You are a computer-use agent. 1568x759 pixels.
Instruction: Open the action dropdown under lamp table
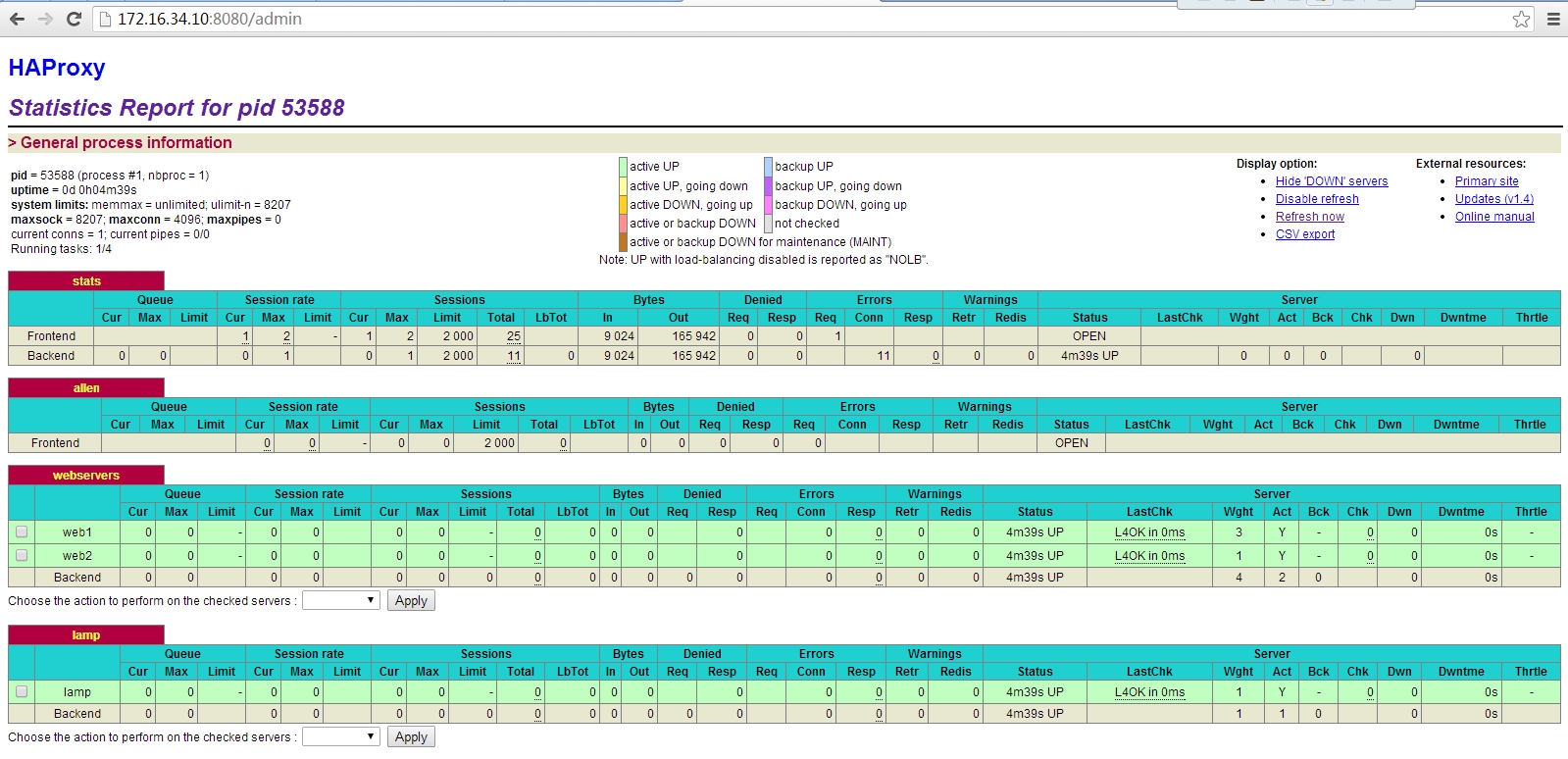click(x=340, y=736)
